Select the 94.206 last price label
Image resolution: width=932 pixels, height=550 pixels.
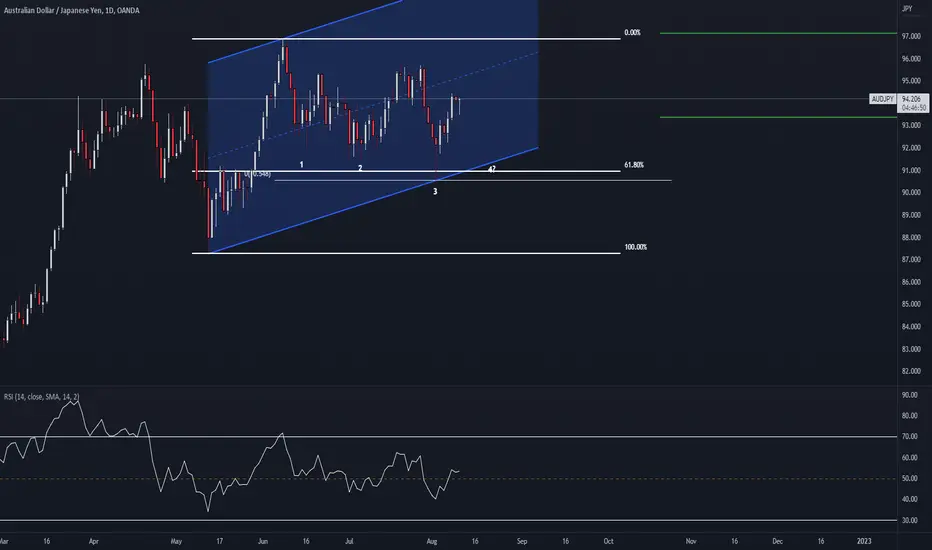pyautogui.click(x=912, y=99)
